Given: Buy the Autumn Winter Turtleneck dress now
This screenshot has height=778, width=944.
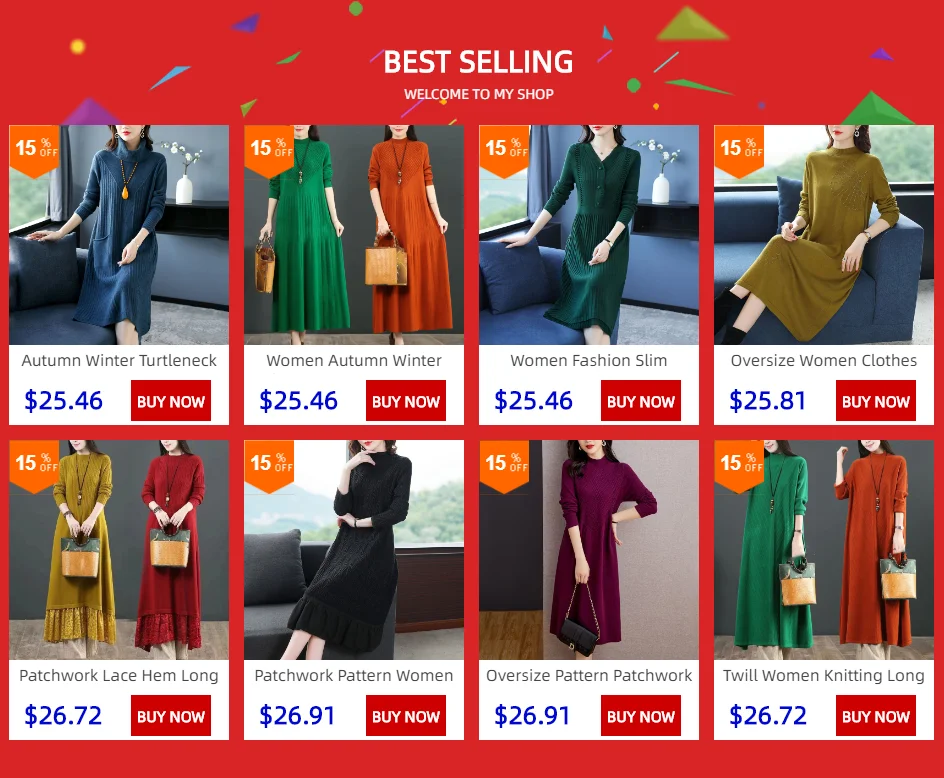Looking at the screenshot, I should [171, 401].
